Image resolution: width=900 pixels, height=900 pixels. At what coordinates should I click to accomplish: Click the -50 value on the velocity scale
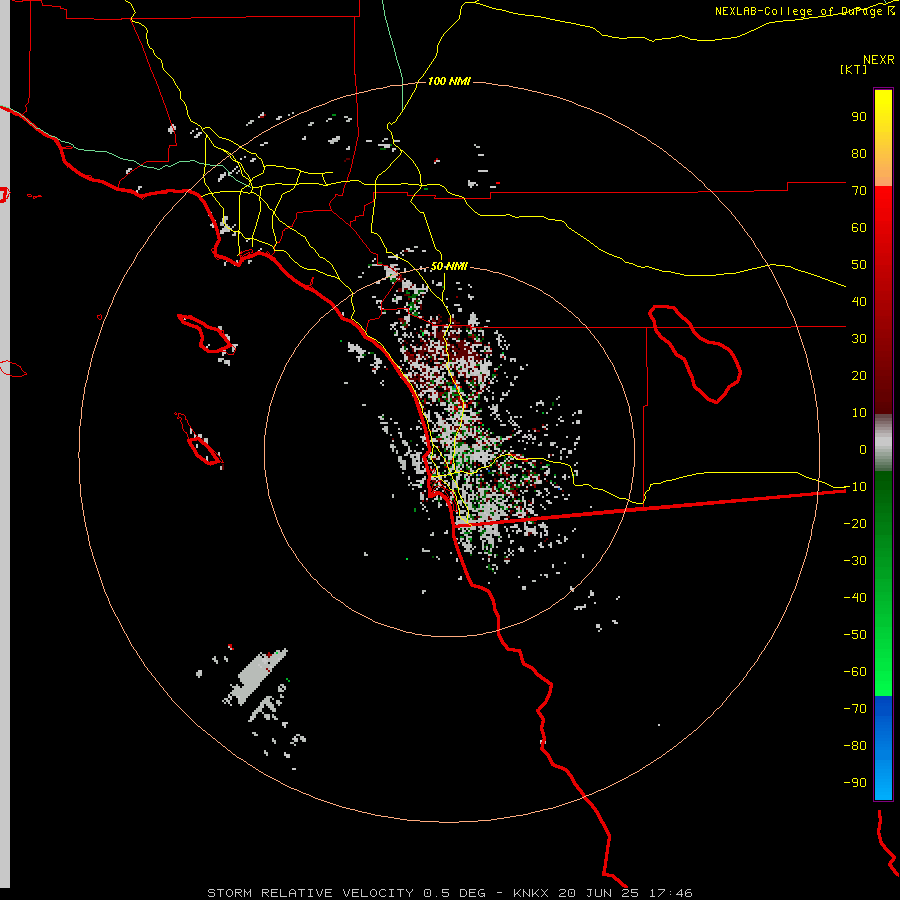pos(855,634)
